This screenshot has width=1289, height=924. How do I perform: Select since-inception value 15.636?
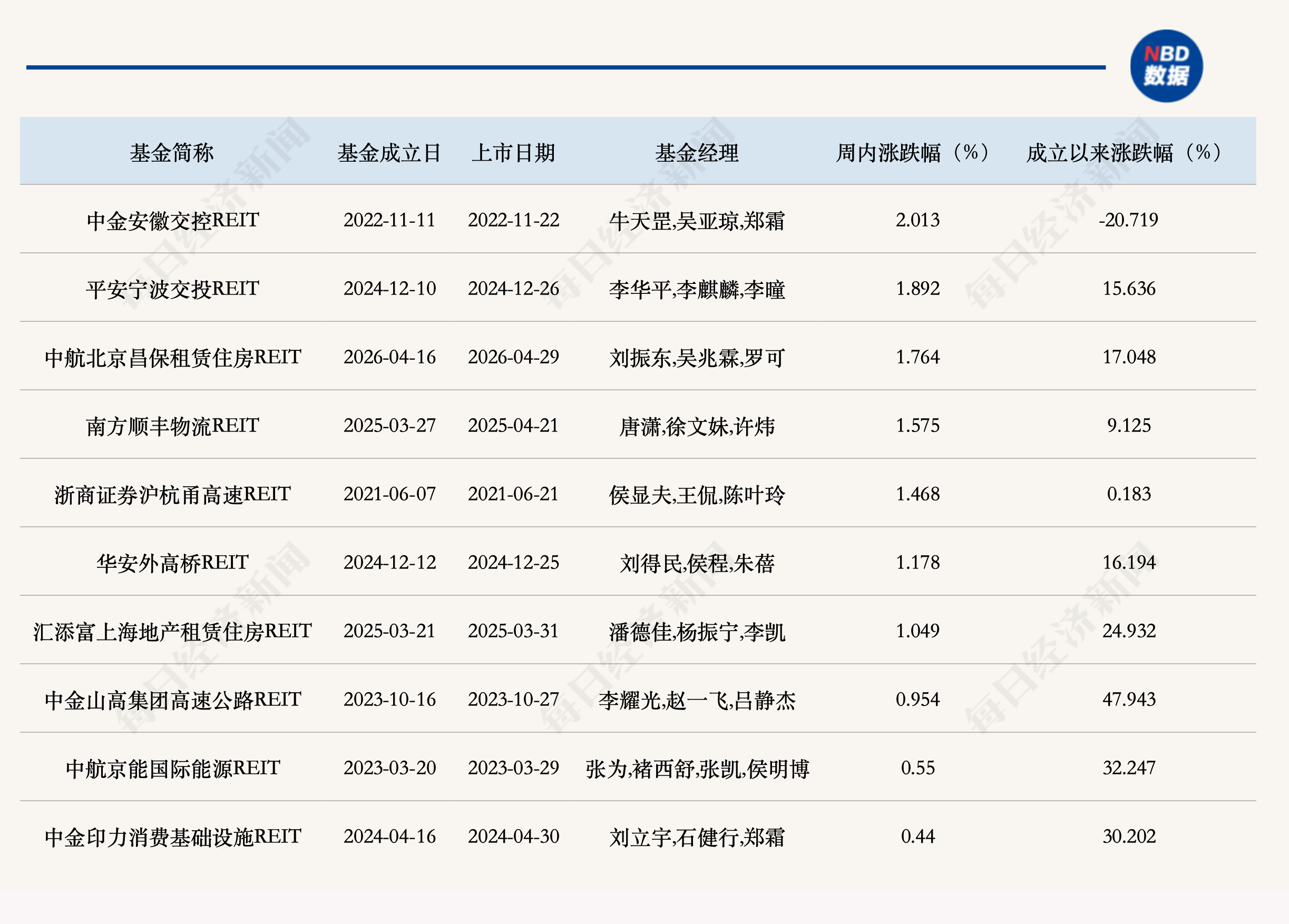1129,289
